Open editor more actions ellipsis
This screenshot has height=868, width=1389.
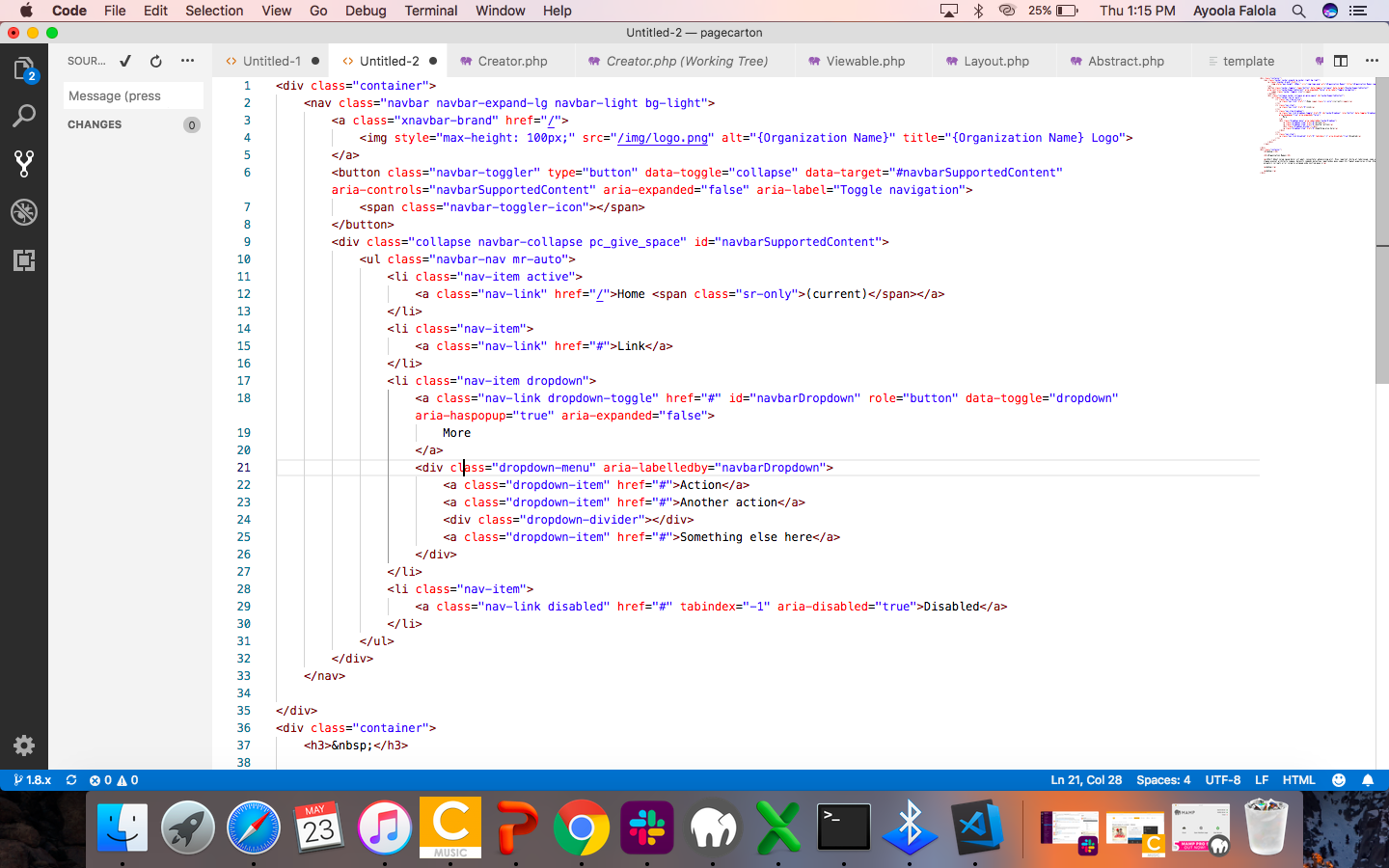(1372, 61)
